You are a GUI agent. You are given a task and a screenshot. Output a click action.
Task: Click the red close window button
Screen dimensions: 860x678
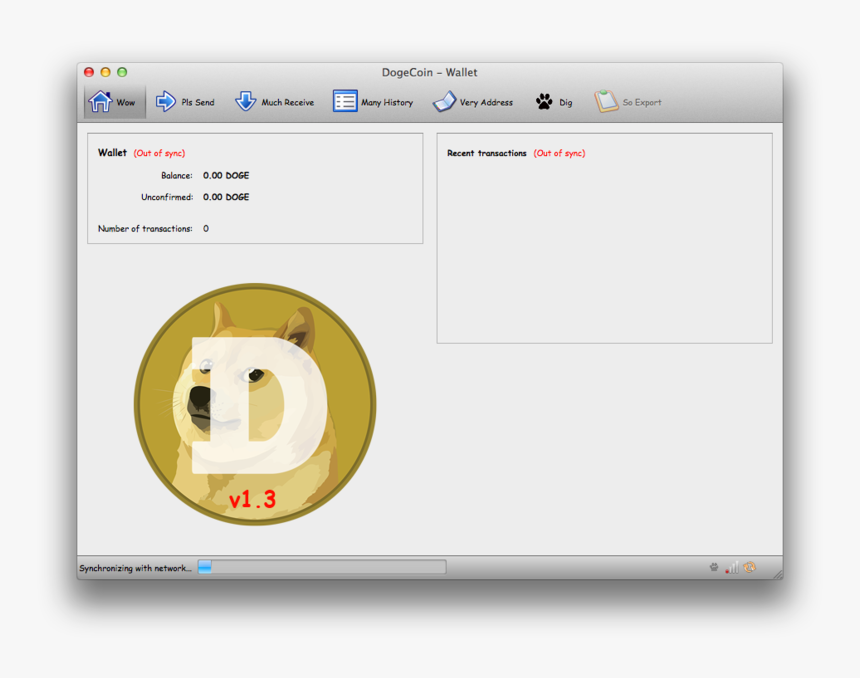[x=89, y=72]
